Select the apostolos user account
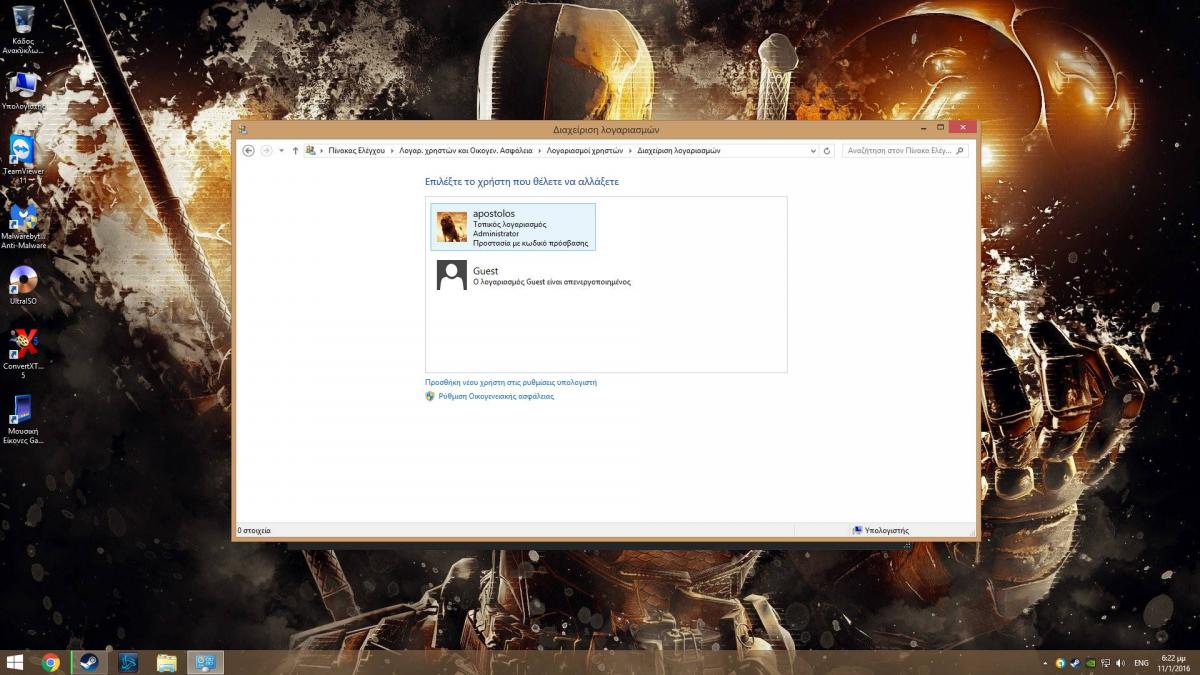Screen dimensions: 1200x675 pyautogui.click(x=513, y=227)
